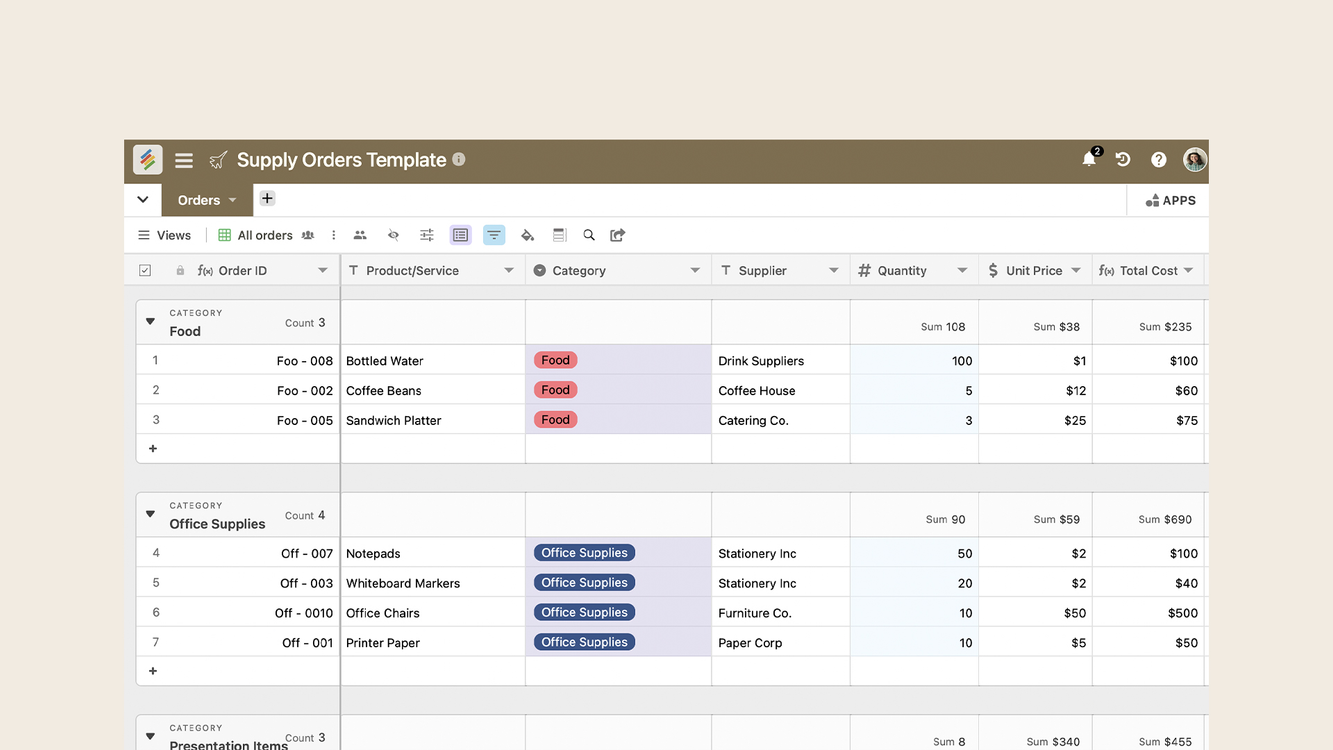The image size is (1333, 750).
Task: Toggle hidden fields eye icon
Action: (393, 235)
